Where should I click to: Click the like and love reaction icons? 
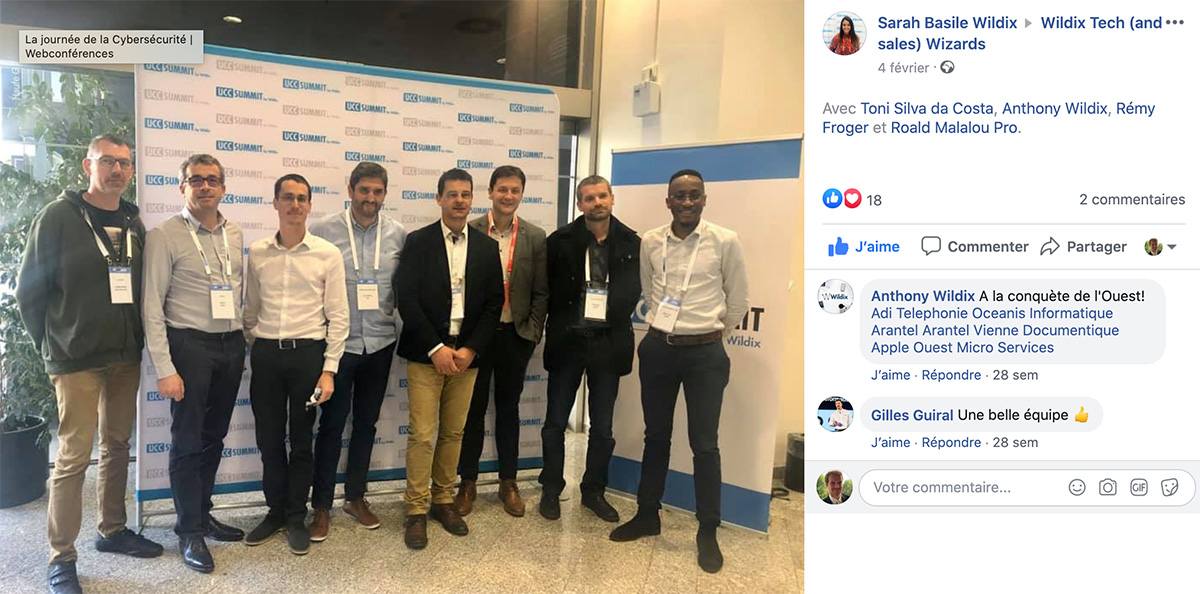click(x=842, y=199)
